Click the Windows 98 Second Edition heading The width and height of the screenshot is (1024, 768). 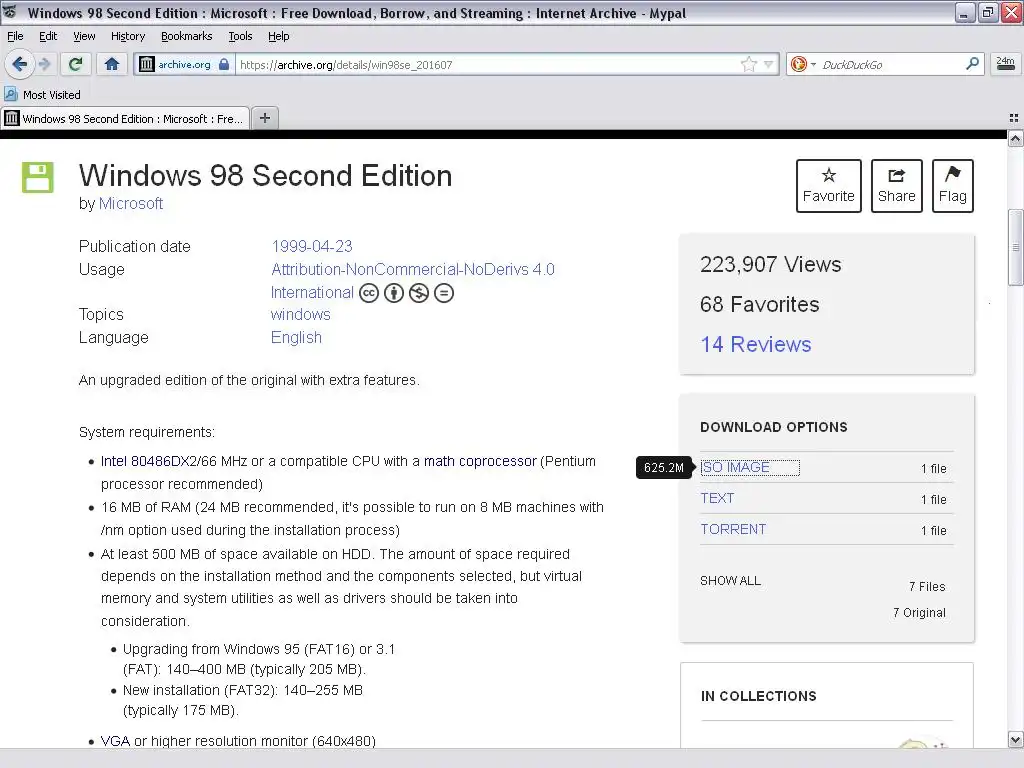pyautogui.click(x=265, y=176)
